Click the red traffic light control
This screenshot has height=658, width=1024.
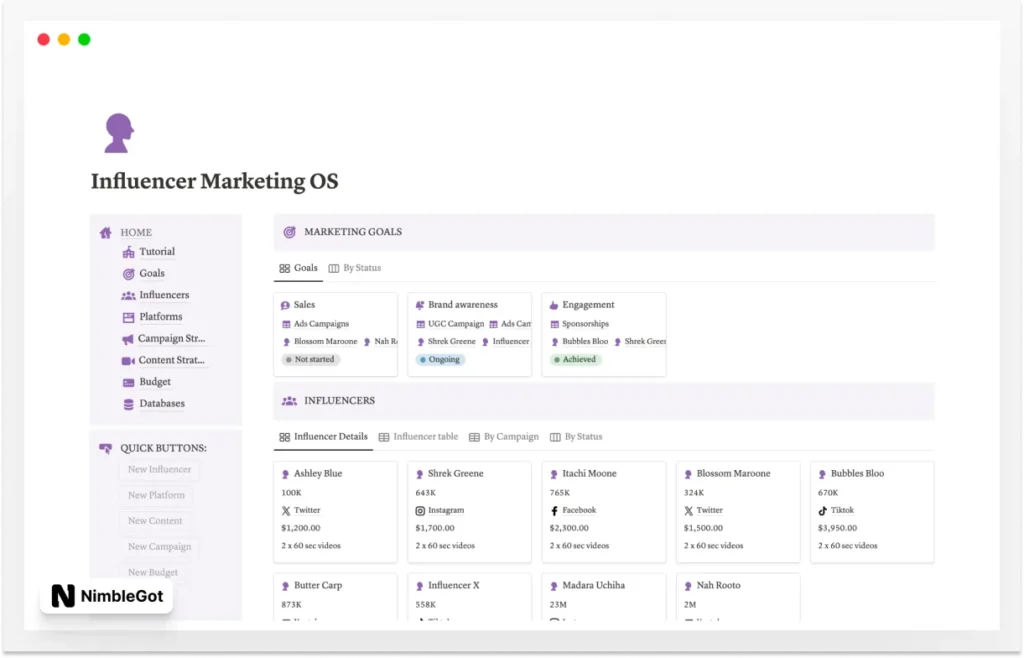pos(43,39)
